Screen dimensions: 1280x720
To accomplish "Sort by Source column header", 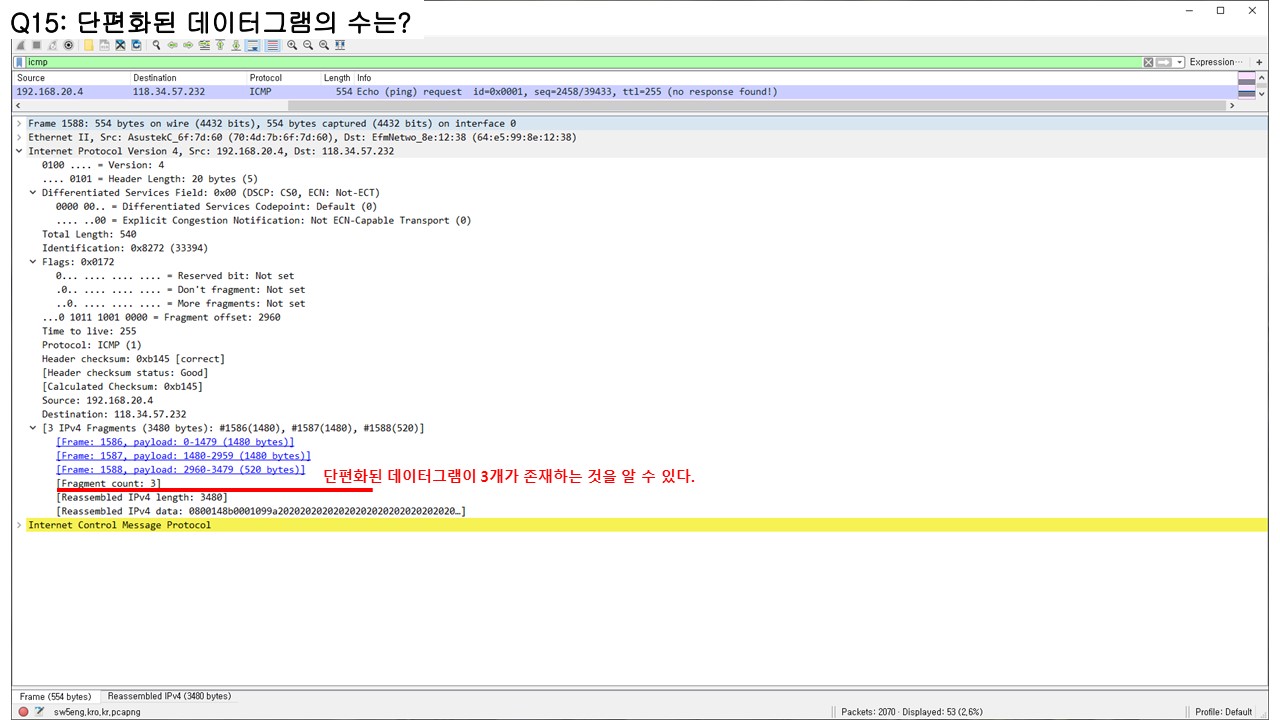I will pos(72,78).
